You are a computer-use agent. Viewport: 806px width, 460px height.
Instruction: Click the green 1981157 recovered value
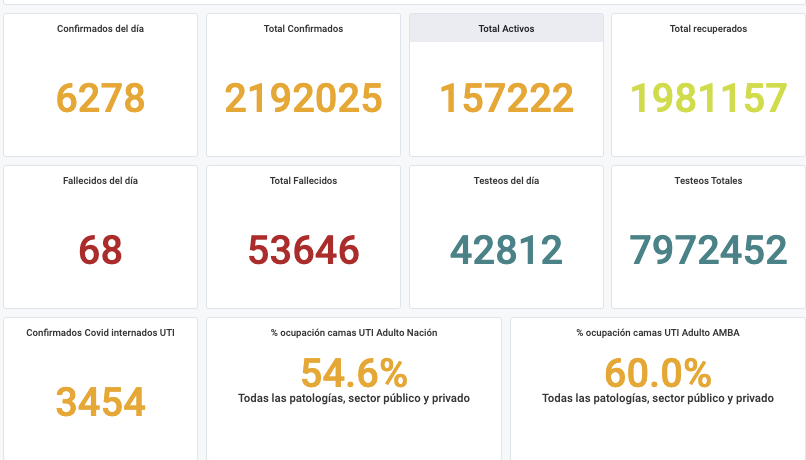click(708, 98)
